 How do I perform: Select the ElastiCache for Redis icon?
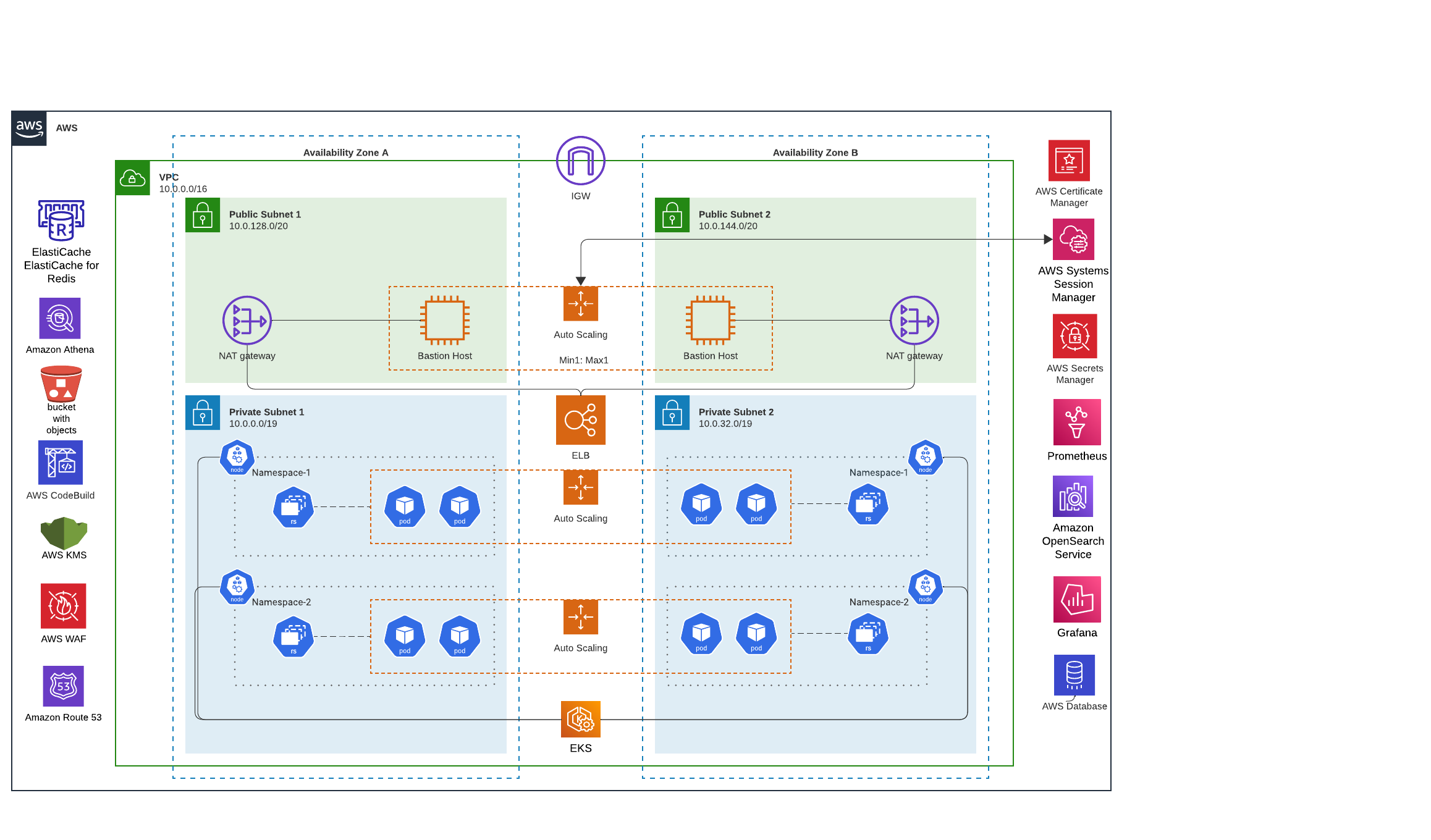[x=61, y=220]
